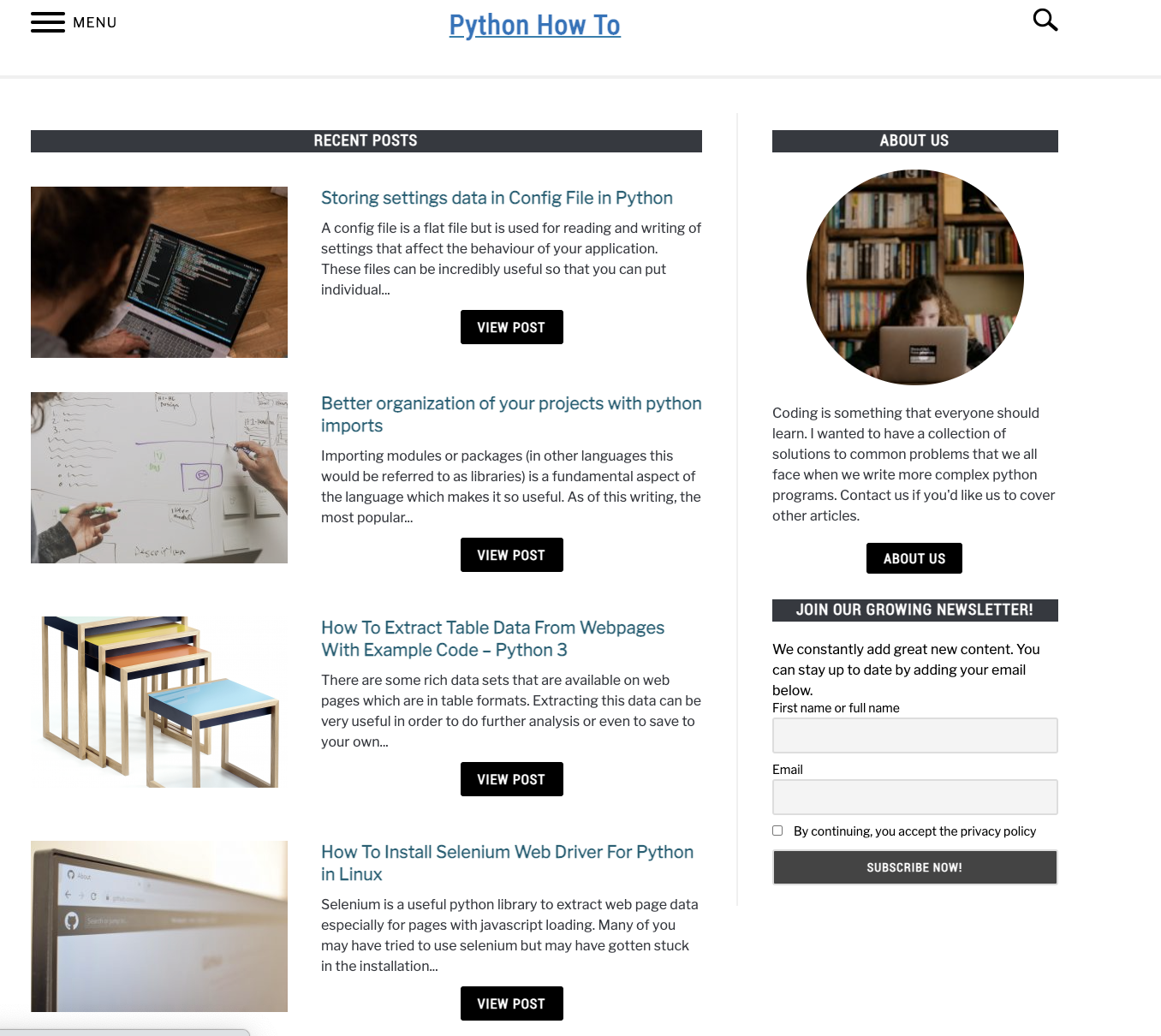The width and height of the screenshot is (1161, 1036).
Task: Focus the First name or full name field
Action: (x=915, y=735)
